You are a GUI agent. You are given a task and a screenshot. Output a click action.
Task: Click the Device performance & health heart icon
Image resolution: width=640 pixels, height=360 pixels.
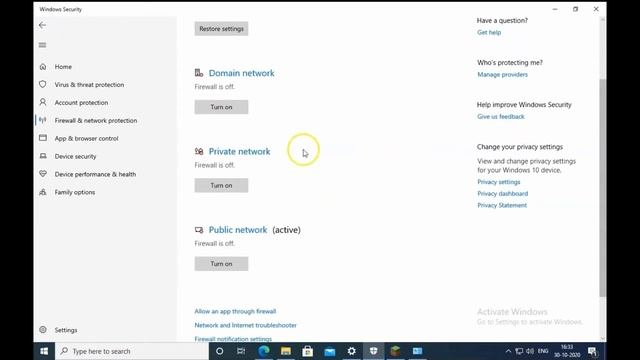[43, 174]
